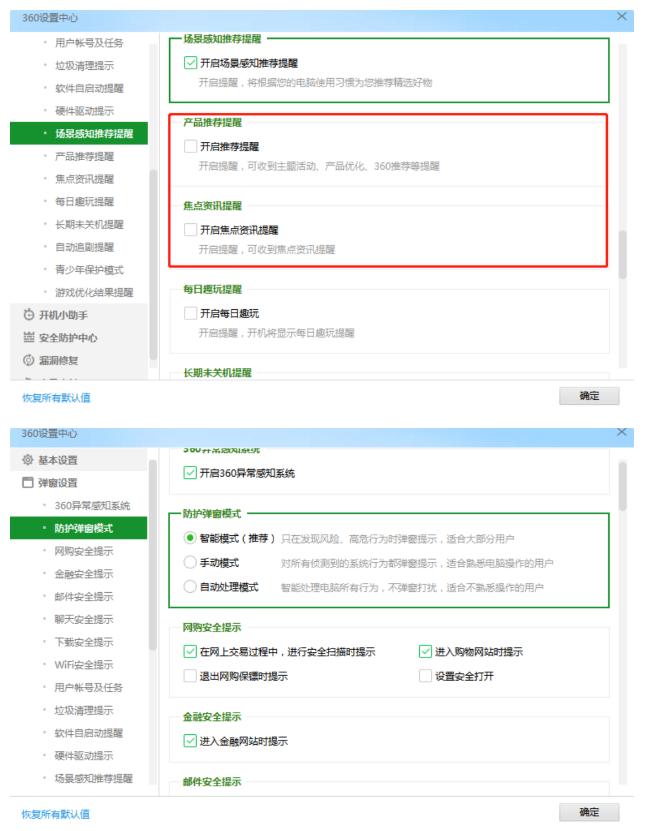Enable 开启推荐提醒 checkbox

click(x=190, y=146)
